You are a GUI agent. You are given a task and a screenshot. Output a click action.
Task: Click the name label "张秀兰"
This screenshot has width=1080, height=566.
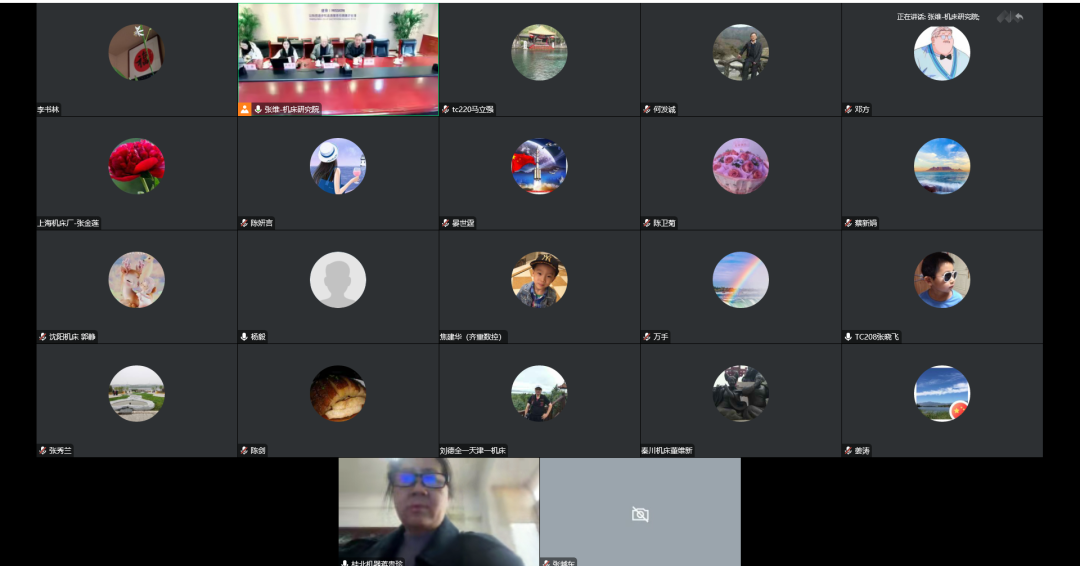[x=61, y=450]
